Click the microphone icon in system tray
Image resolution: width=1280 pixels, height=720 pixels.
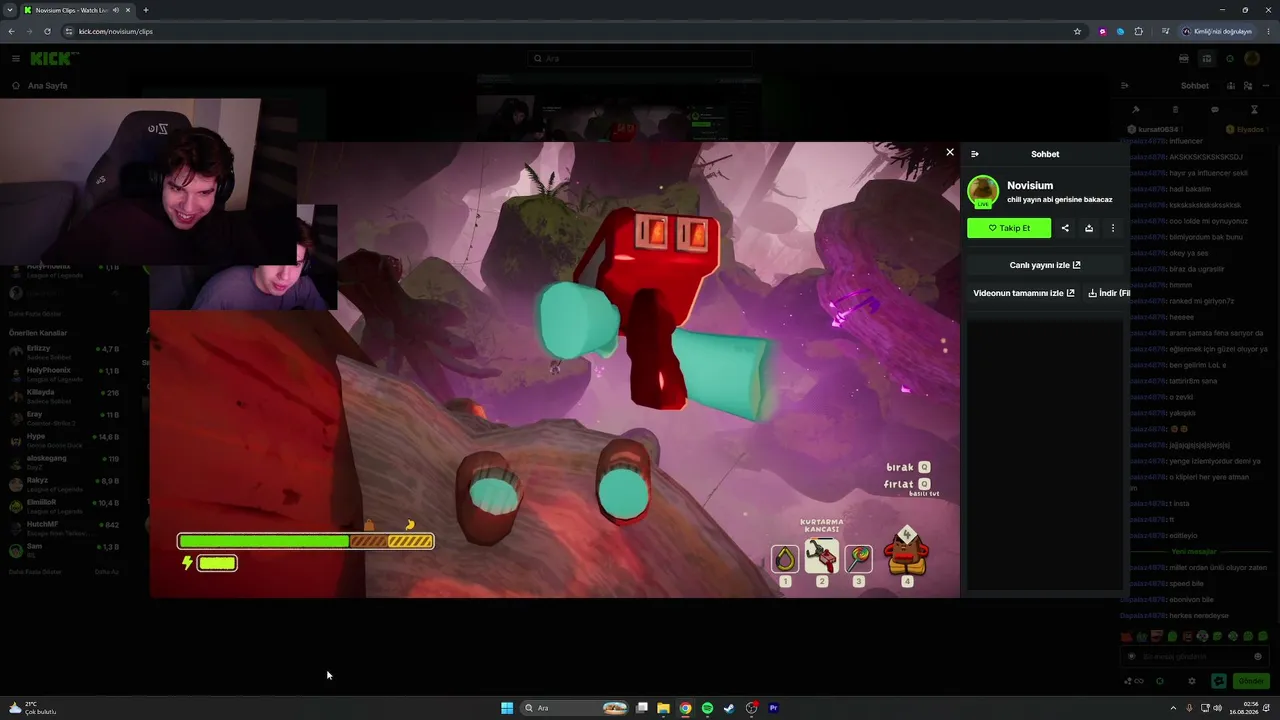point(1188,708)
